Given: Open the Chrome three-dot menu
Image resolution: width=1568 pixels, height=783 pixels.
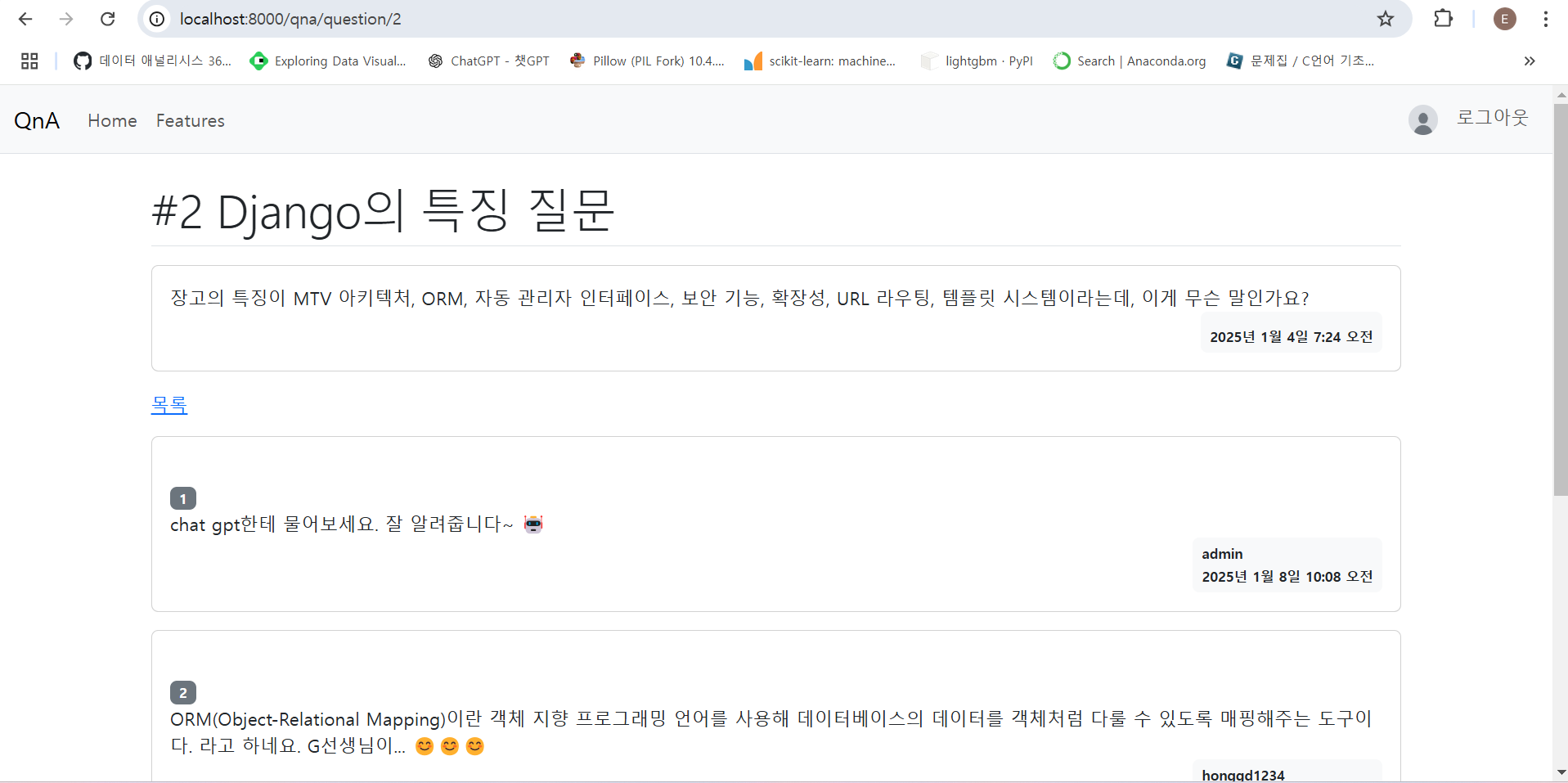Looking at the screenshot, I should (1546, 19).
